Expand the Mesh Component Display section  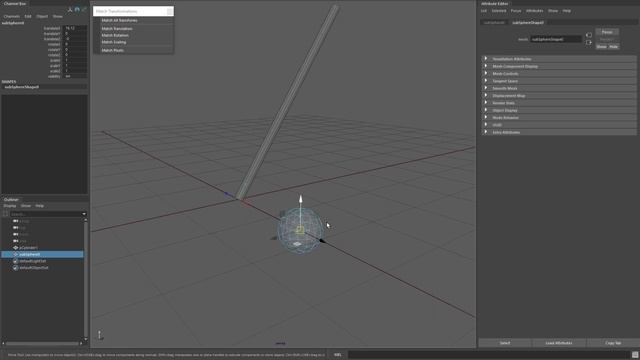click(559, 66)
